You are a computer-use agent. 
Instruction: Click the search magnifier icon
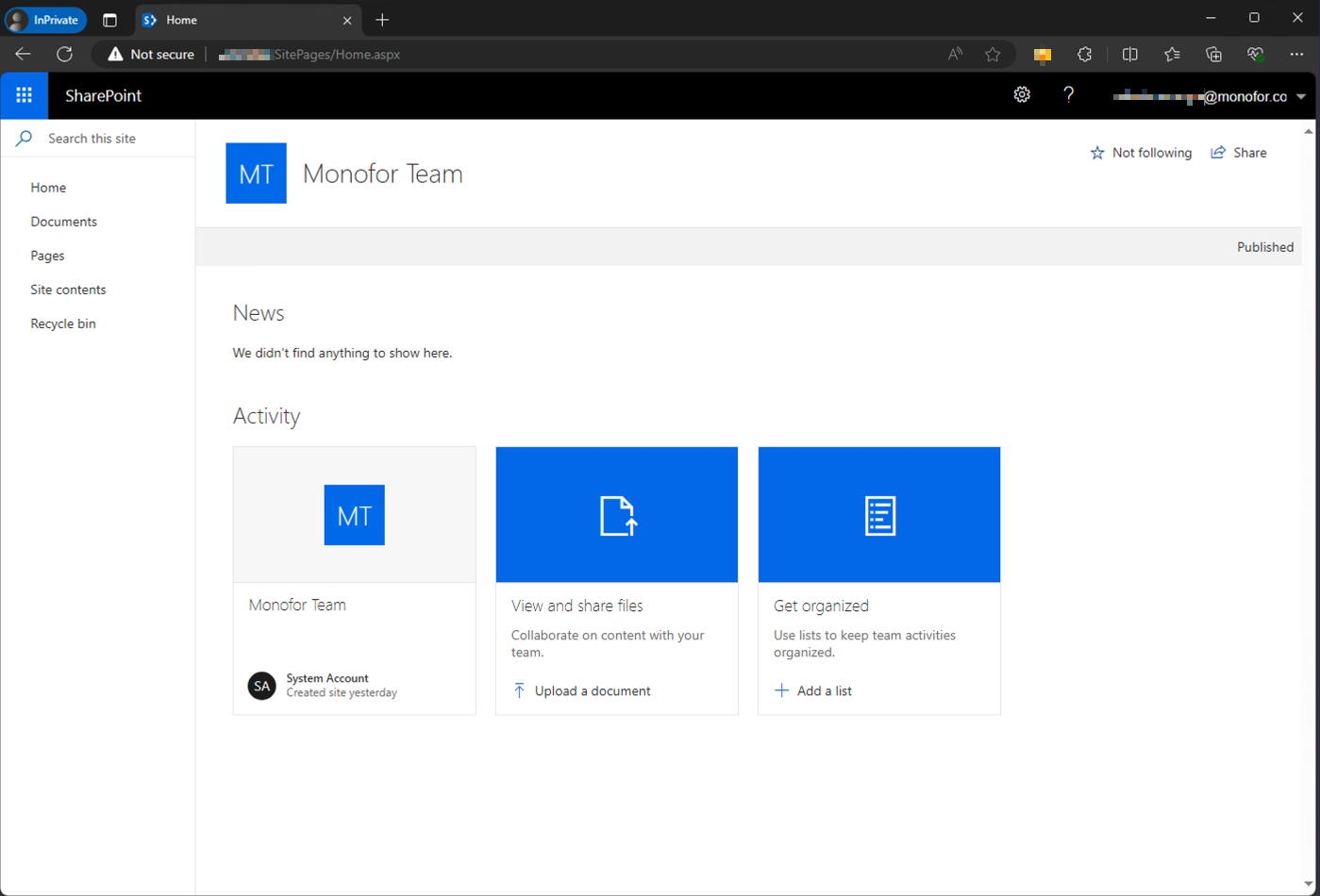click(x=25, y=139)
